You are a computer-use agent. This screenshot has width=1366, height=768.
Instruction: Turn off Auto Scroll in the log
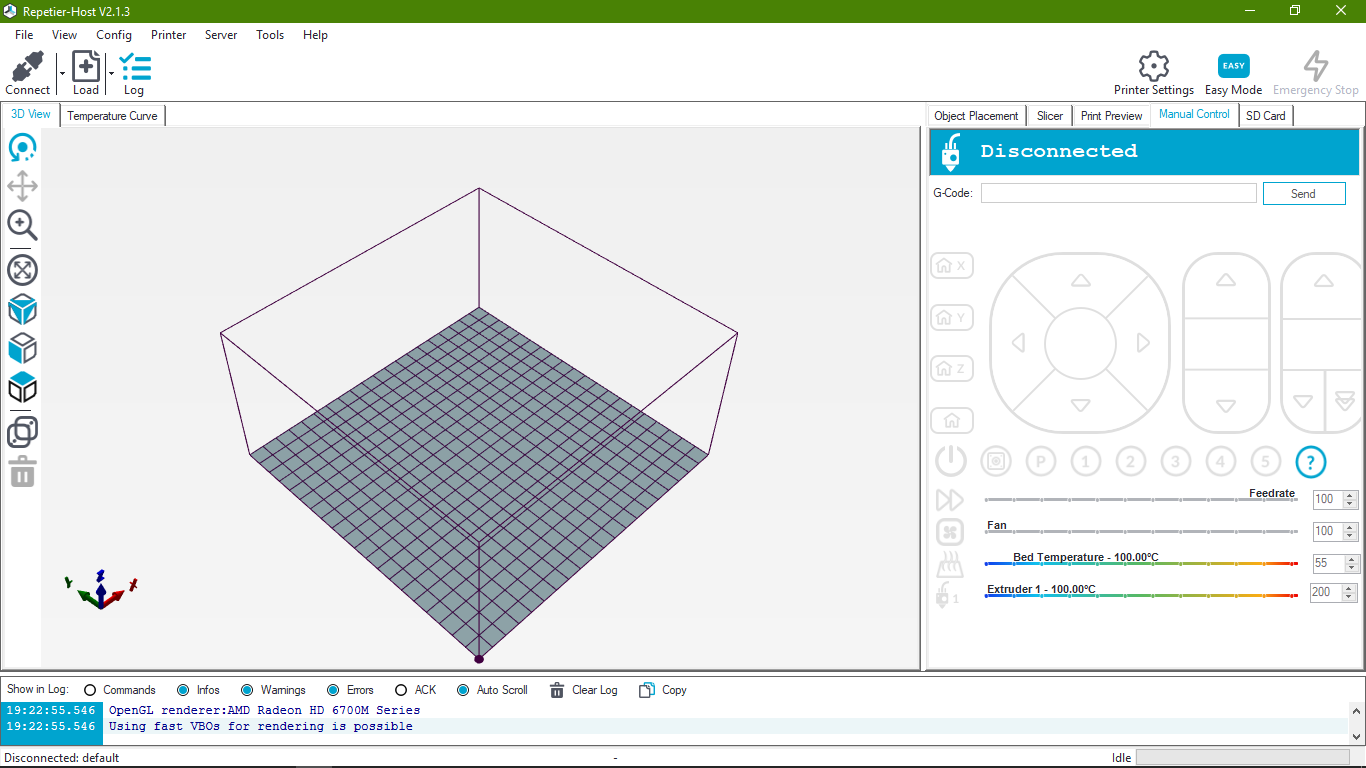point(461,689)
